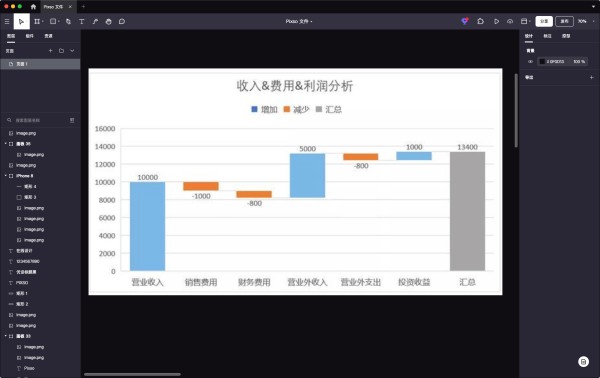Select the waterfall chart image on canvas

pyautogui.click(x=295, y=182)
